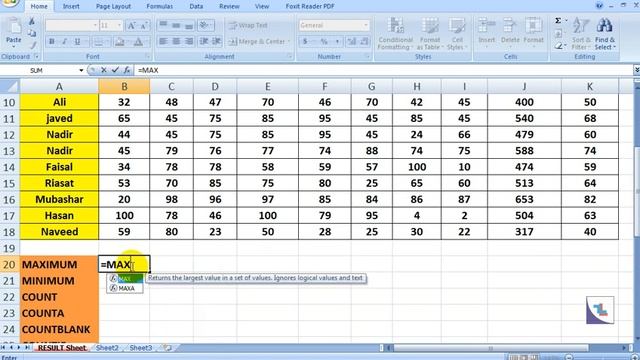This screenshot has height=360, width=640.
Task: Click the Cut scissors icon
Action: [32, 21]
